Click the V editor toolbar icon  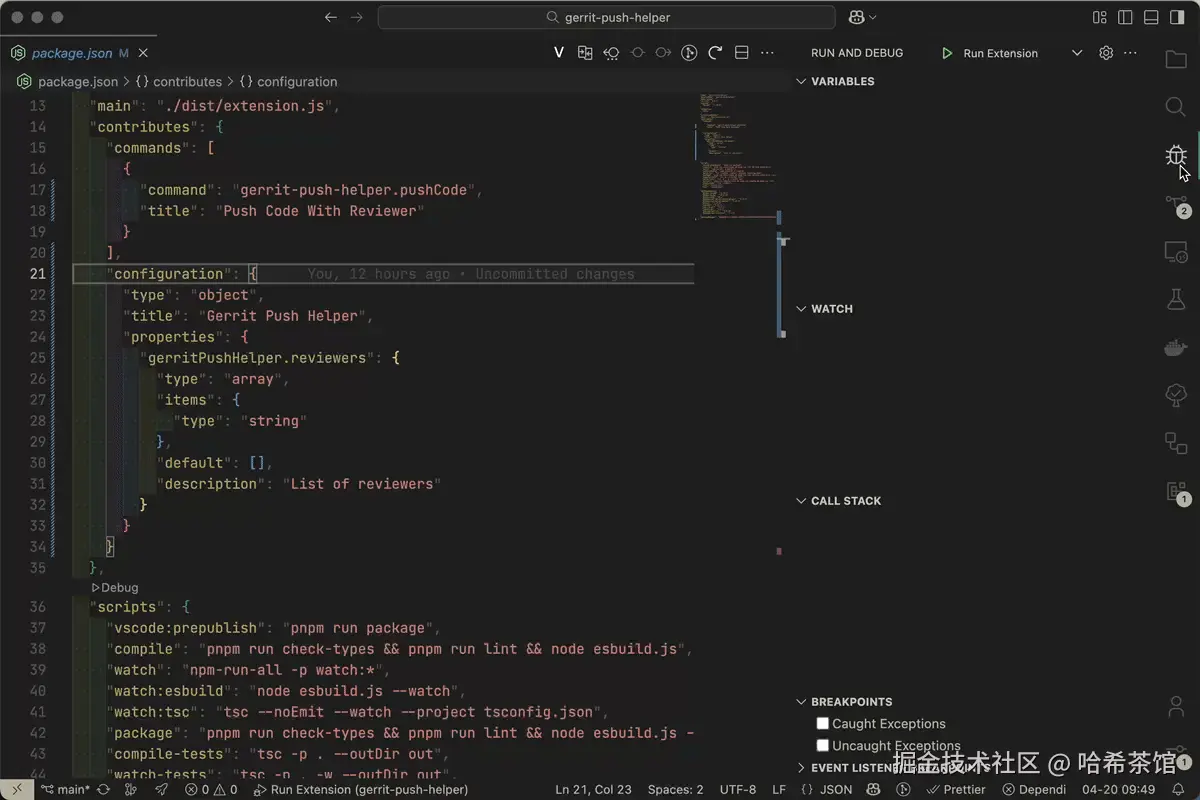(x=559, y=53)
